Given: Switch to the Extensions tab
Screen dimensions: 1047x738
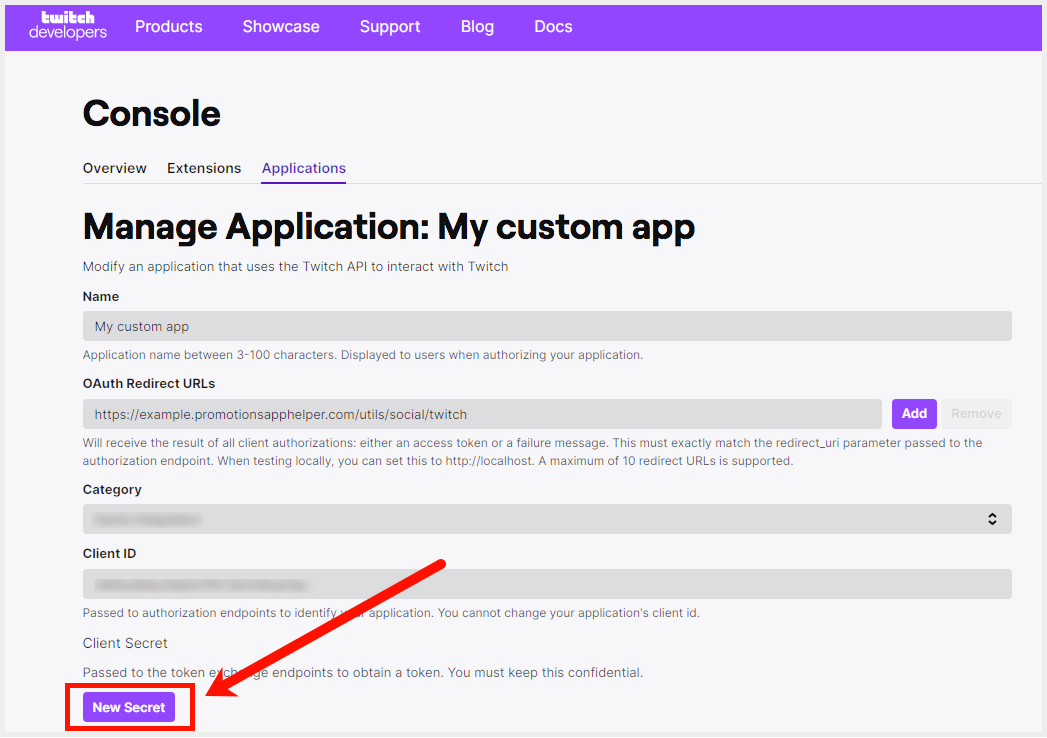Looking at the screenshot, I should 204,168.
